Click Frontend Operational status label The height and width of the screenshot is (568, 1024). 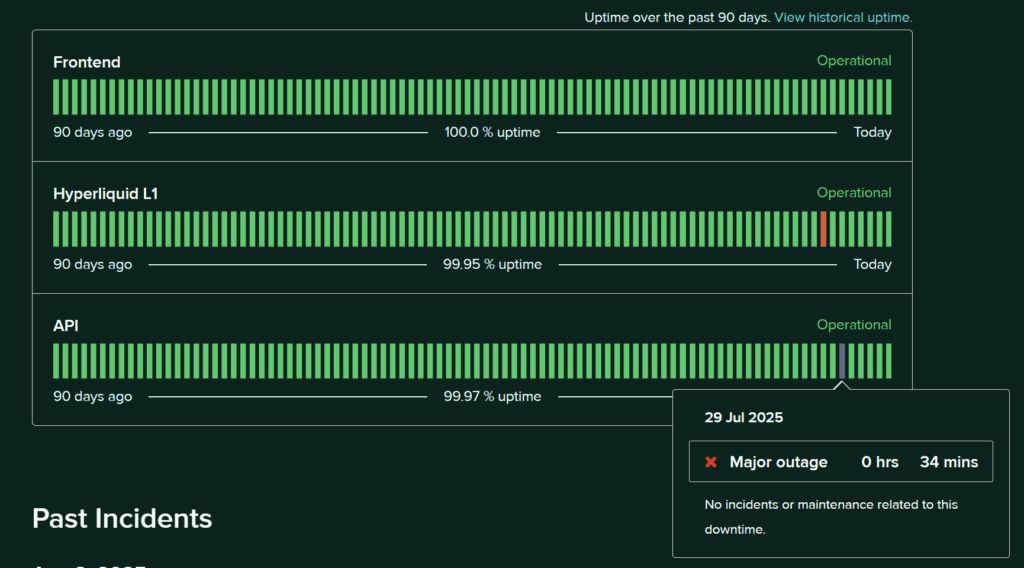coord(854,61)
